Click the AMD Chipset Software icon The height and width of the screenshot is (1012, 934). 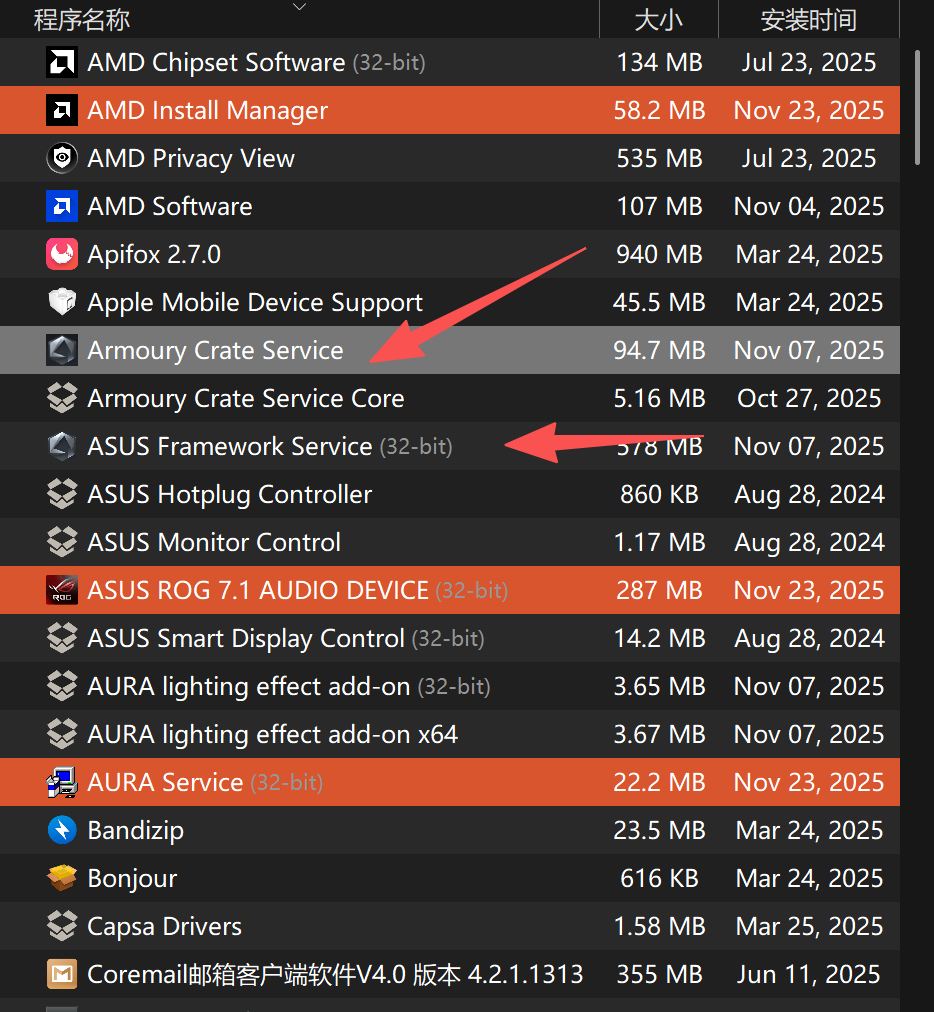coord(62,62)
